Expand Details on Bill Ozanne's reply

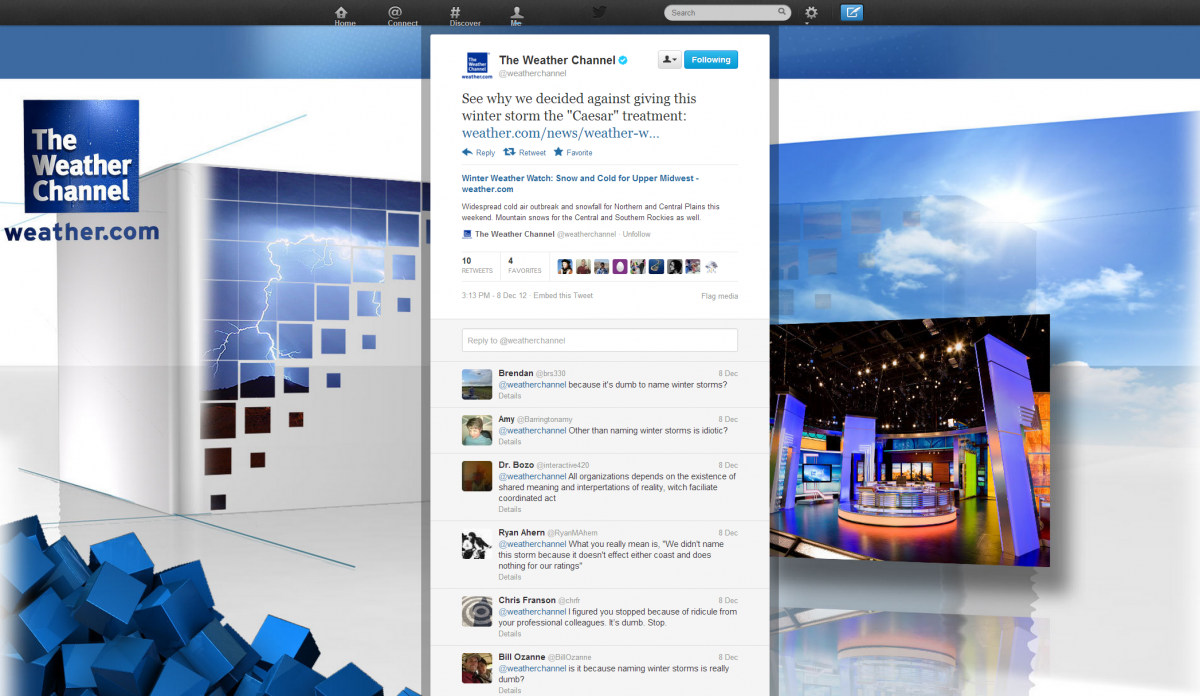pyautogui.click(x=510, y=691)
